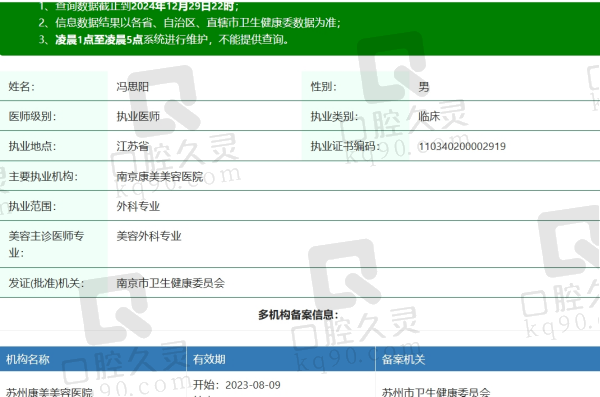Select the table cell 苏州康美美容医院

[49, 392]
